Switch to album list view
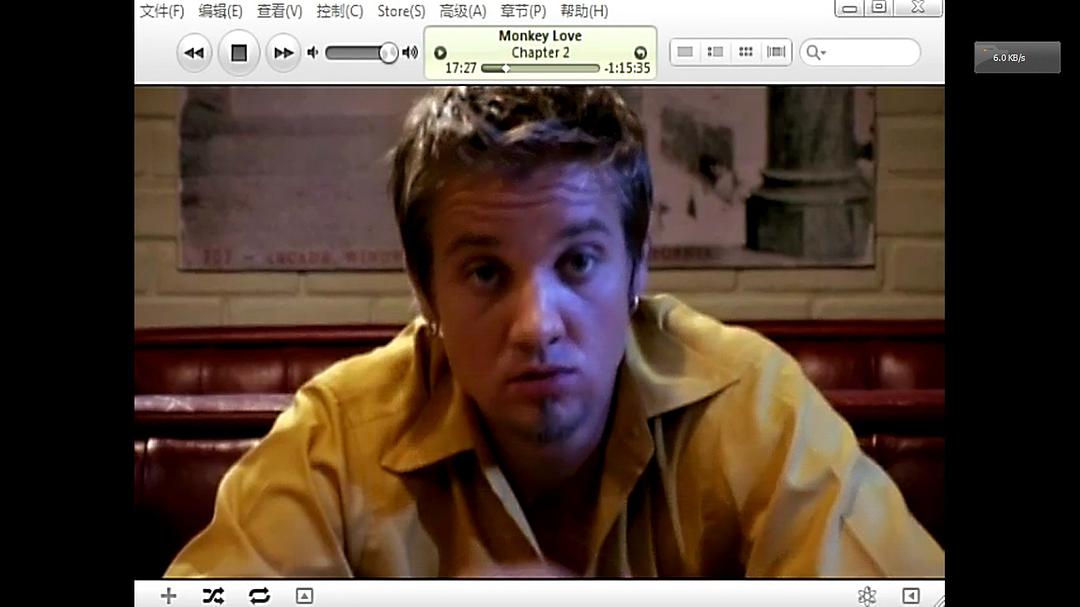1080x607 pixels. click(715, 52)
